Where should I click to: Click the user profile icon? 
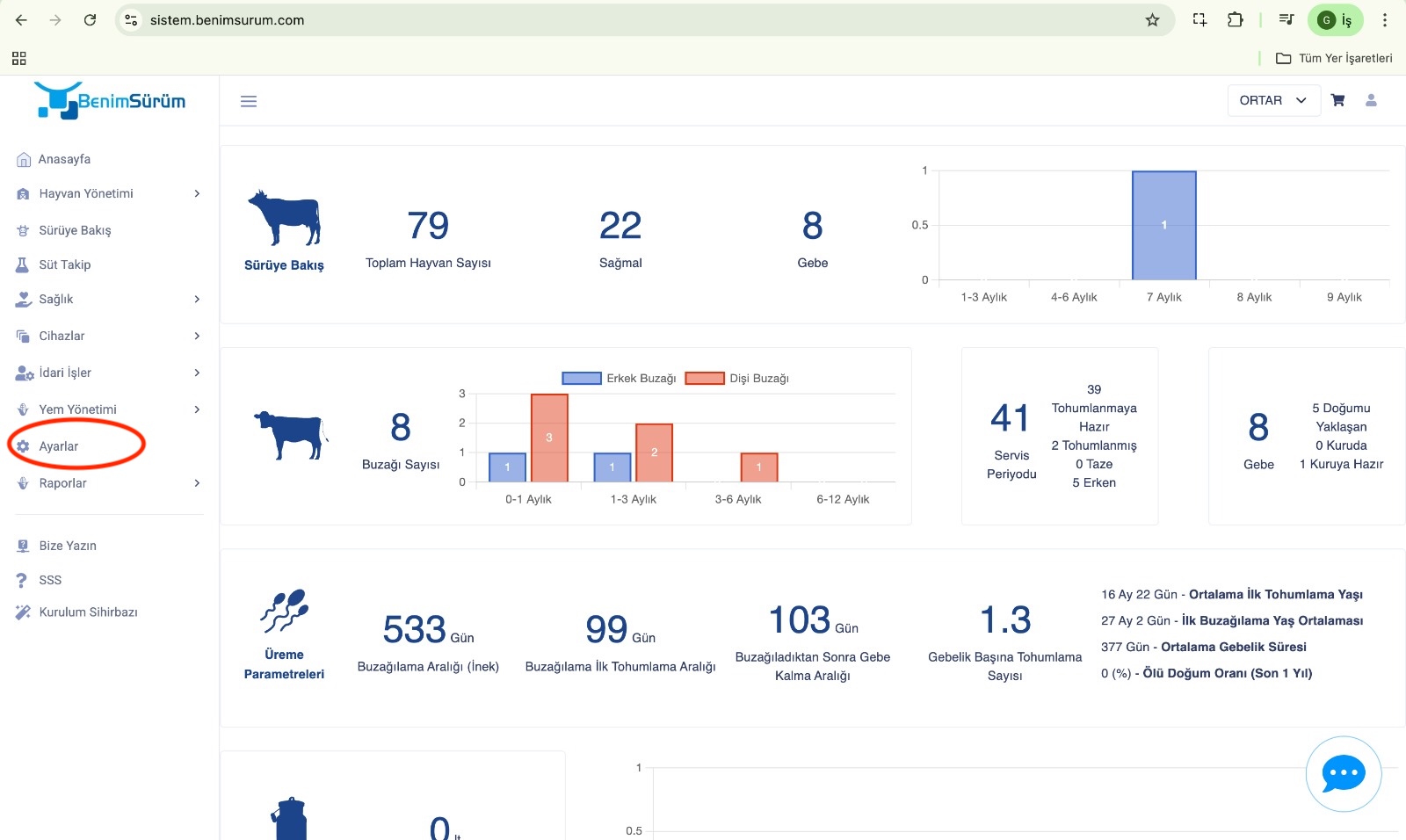click(1371, 100)
